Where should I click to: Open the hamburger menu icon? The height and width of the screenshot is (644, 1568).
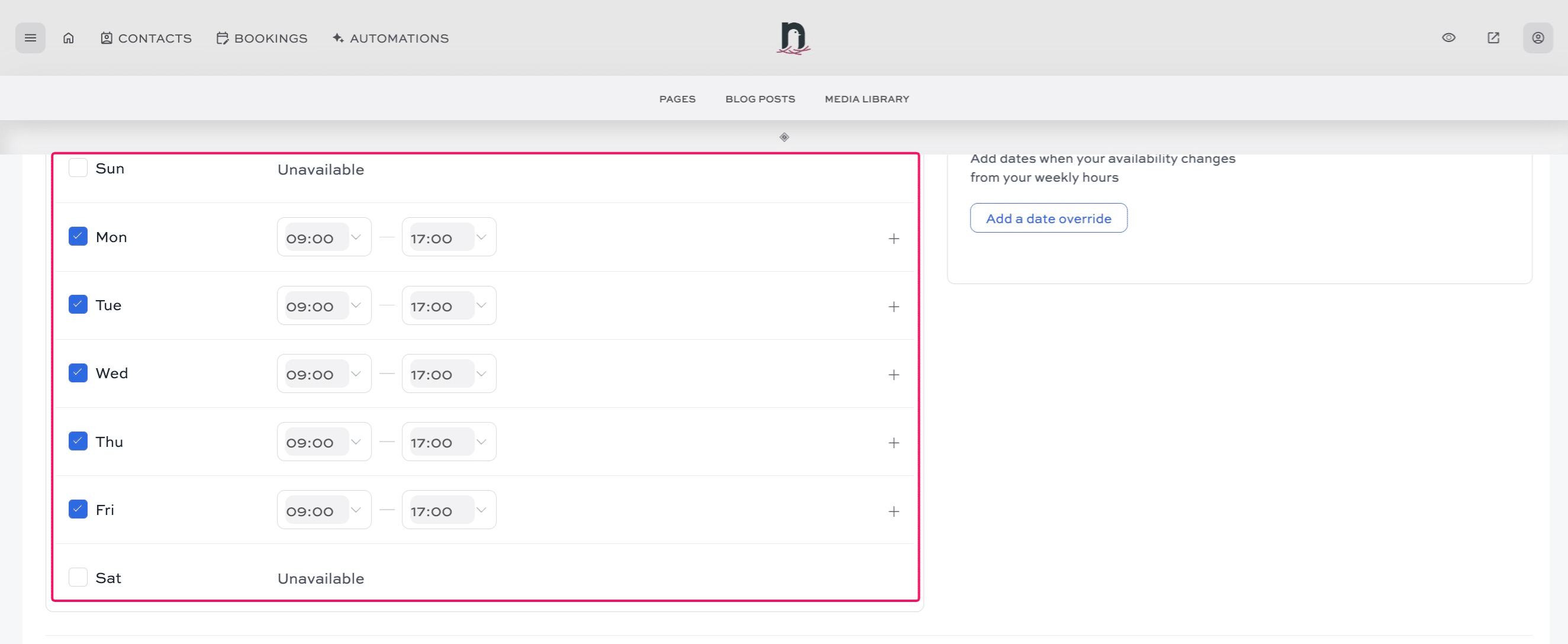(30, 38)
